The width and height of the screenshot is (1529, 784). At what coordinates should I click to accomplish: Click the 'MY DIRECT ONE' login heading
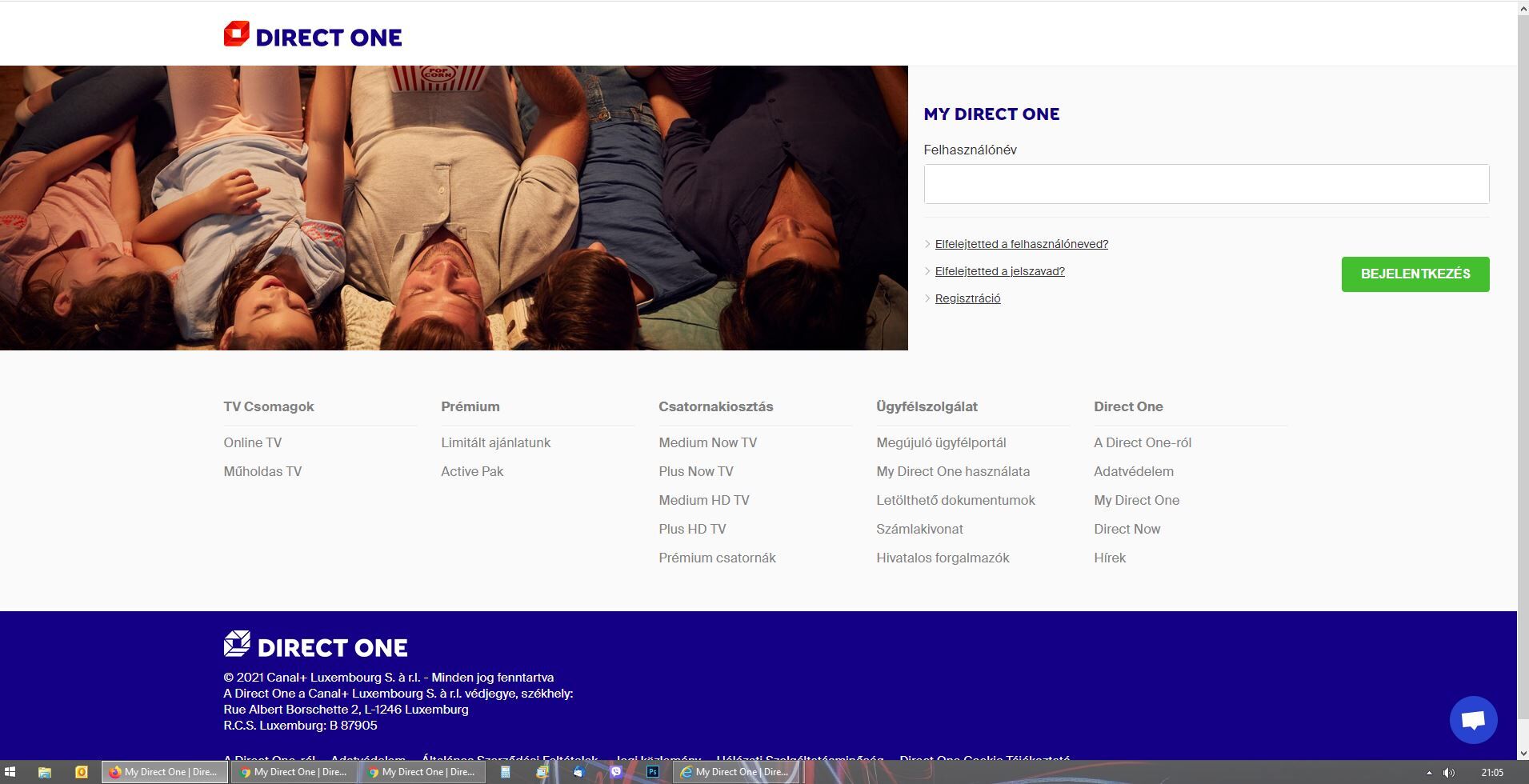pos(992,114)
